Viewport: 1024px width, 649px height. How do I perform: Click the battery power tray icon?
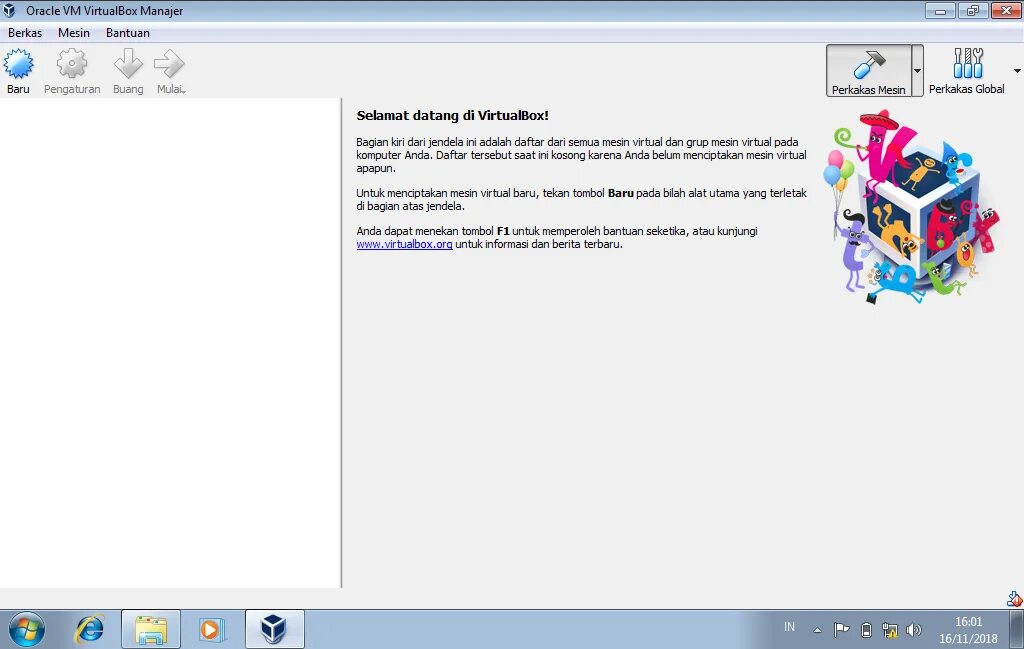(866, 630)
